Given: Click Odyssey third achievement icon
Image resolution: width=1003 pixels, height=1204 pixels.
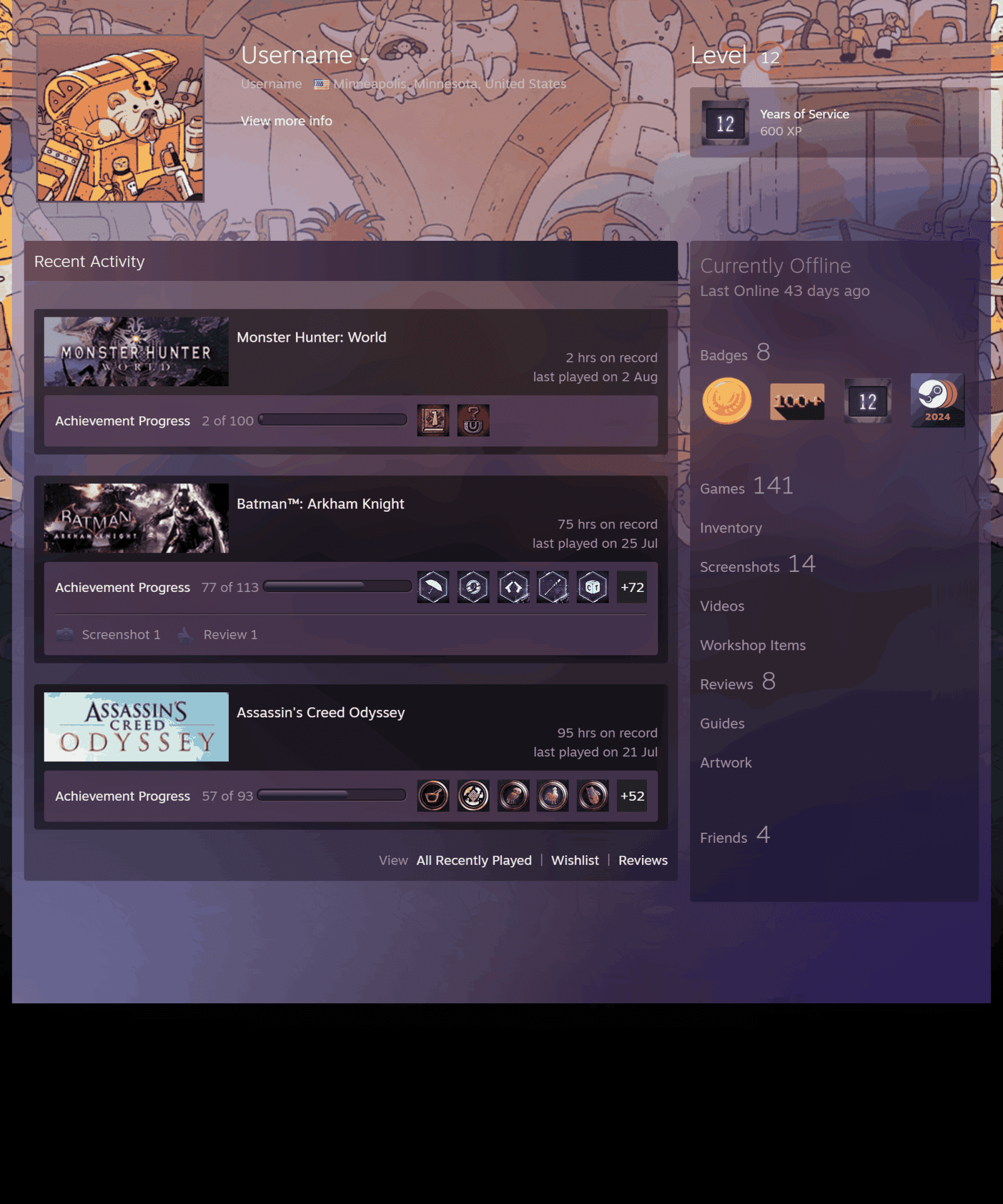Looking at the screenshot, I should pyautogui.click(x=513, y=796).
